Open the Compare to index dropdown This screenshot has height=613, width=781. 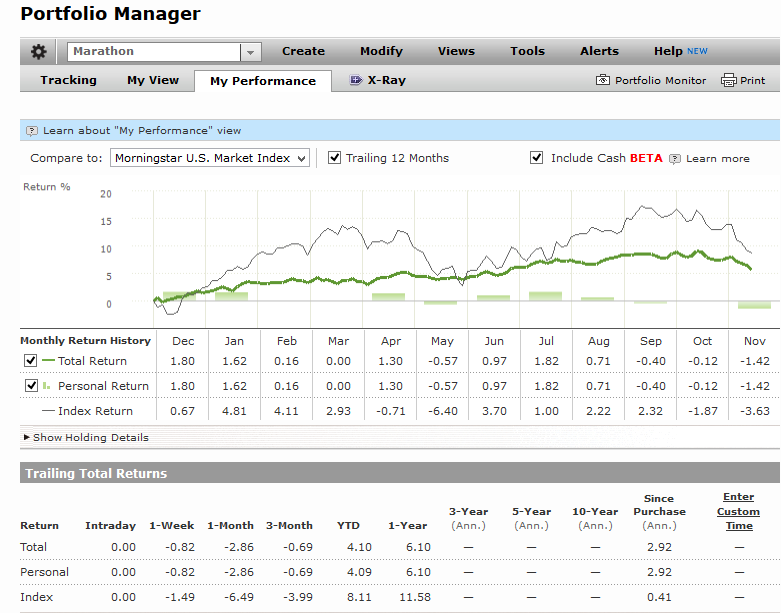coord(210,158)
